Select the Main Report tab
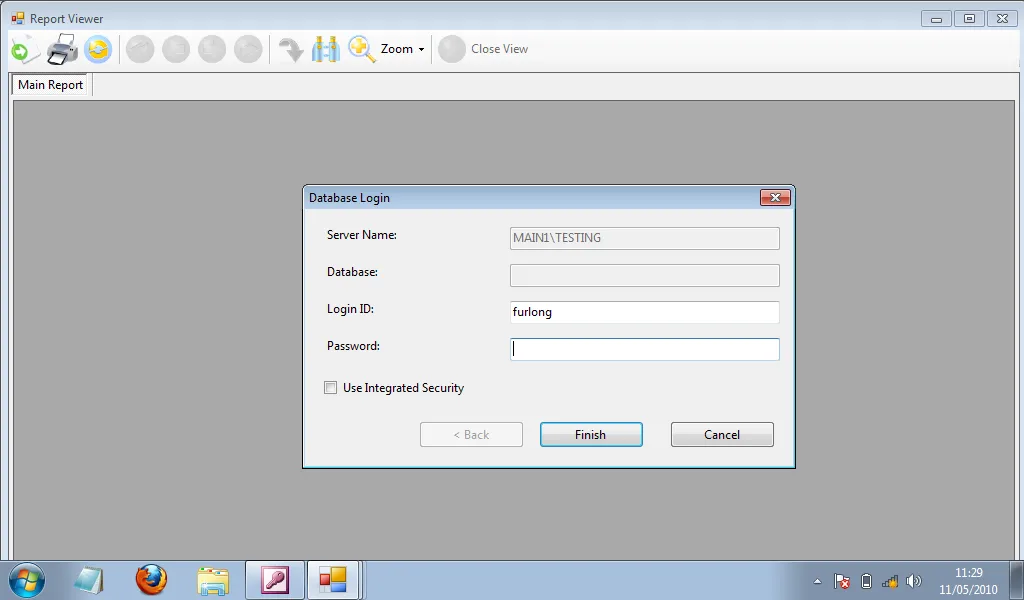 click(x=50, y=85)
